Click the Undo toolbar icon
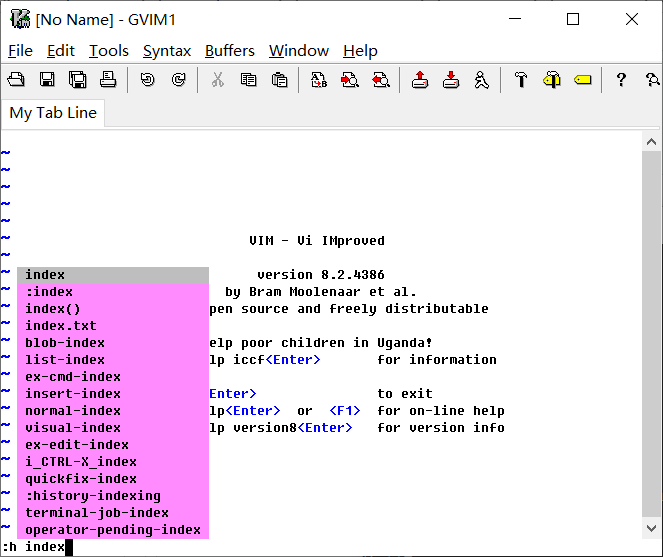The height and width of the screenshot is (557, 663). tap(148, 80)
